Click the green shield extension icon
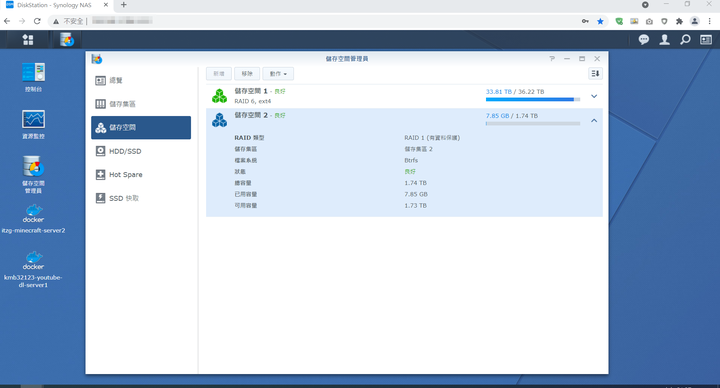Viewport: 720px width, 388px height. (x=619, y=21)
